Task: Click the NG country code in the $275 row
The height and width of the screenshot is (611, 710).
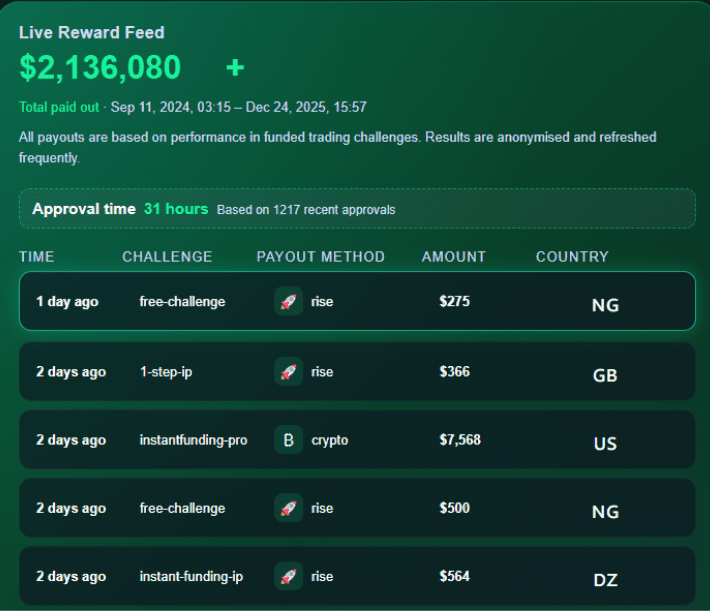Action: pos(605,305)
